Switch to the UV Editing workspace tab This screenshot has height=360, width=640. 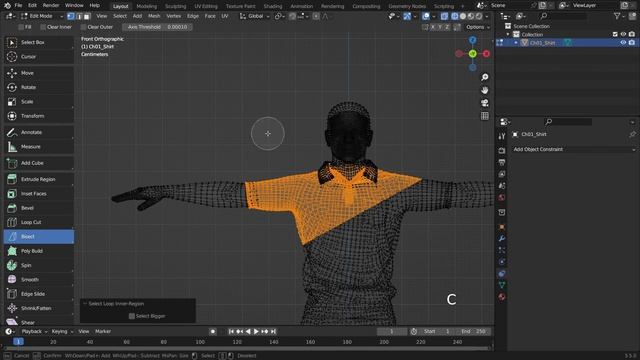point(206,6)
